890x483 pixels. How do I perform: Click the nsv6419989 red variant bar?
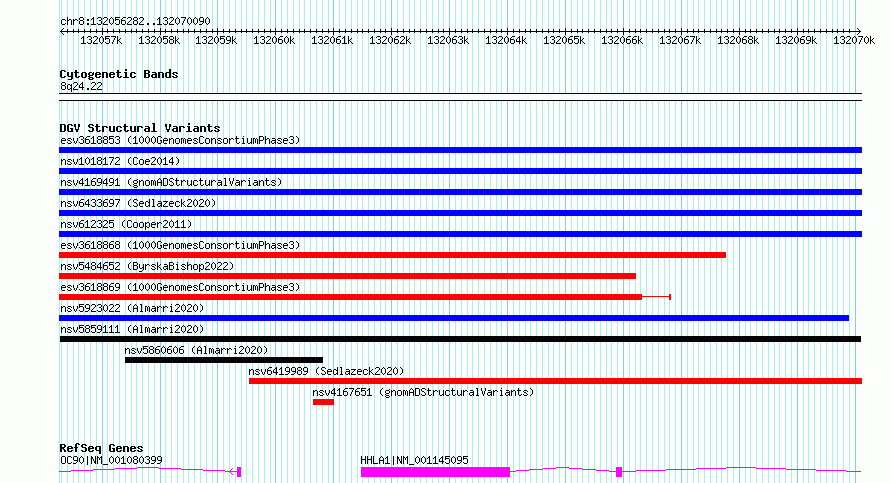[x=555, y=381]
